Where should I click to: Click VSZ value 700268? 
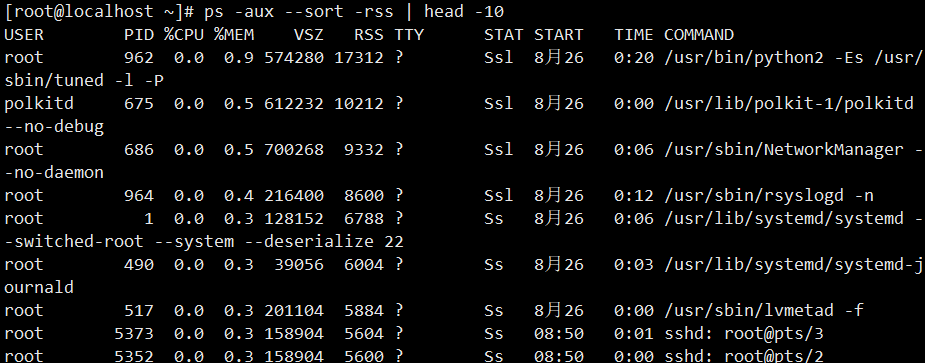coord(294,150)
